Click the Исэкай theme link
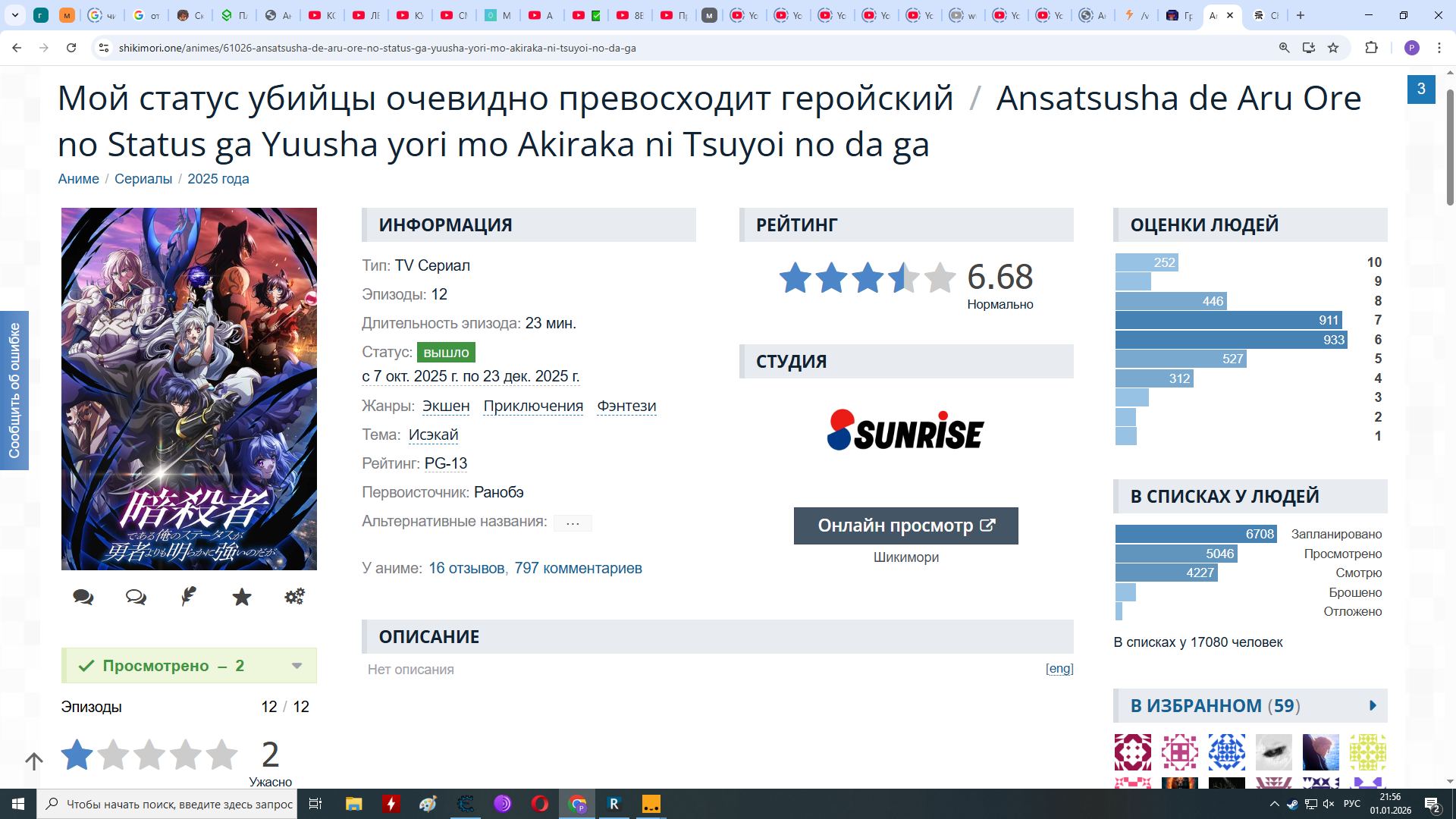 [x=433, y=435]
